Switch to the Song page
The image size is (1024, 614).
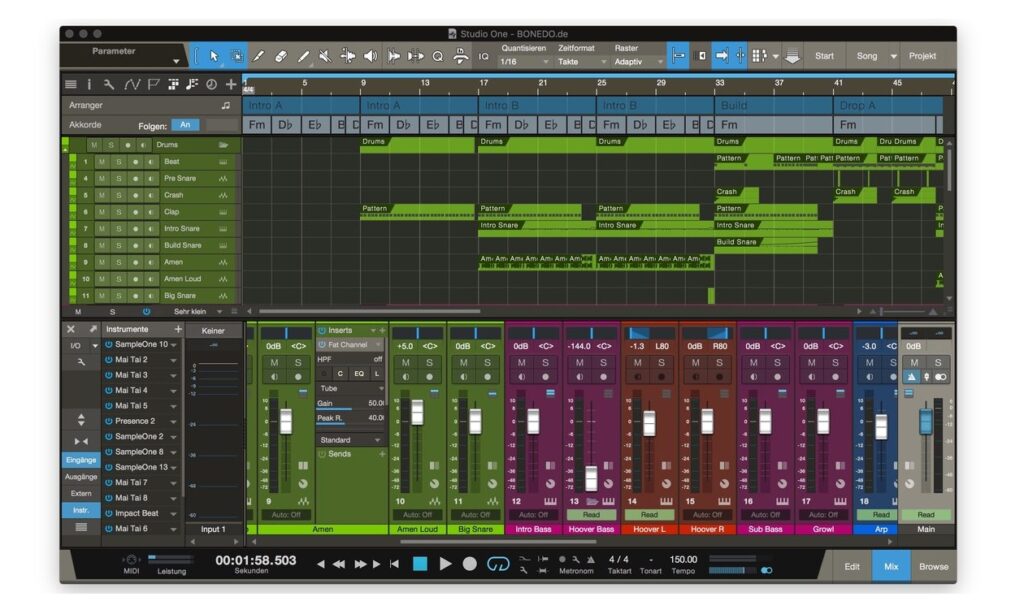867,56
